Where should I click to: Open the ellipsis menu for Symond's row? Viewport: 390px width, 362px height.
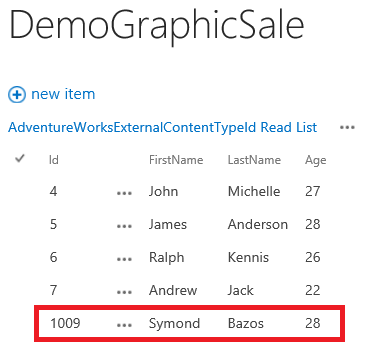[x=124, y=325]
